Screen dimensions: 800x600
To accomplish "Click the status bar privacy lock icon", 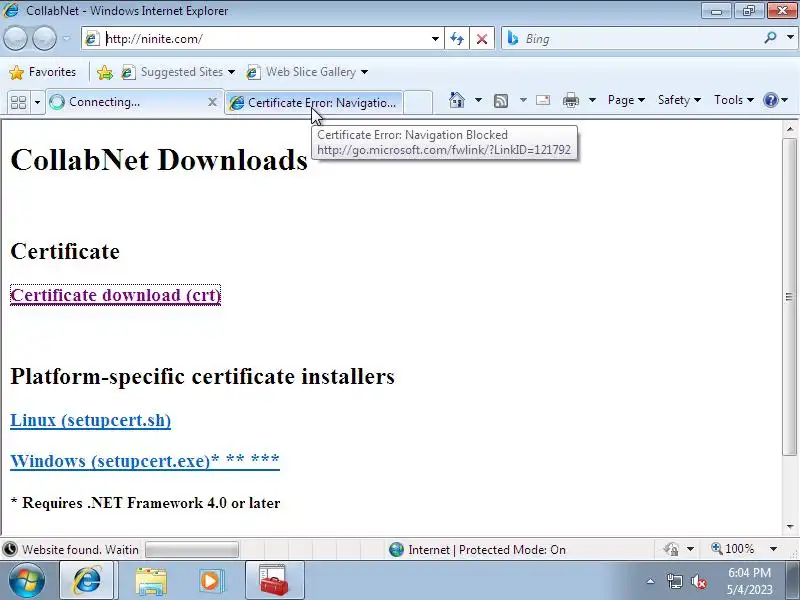I will [x=671, y=549].
